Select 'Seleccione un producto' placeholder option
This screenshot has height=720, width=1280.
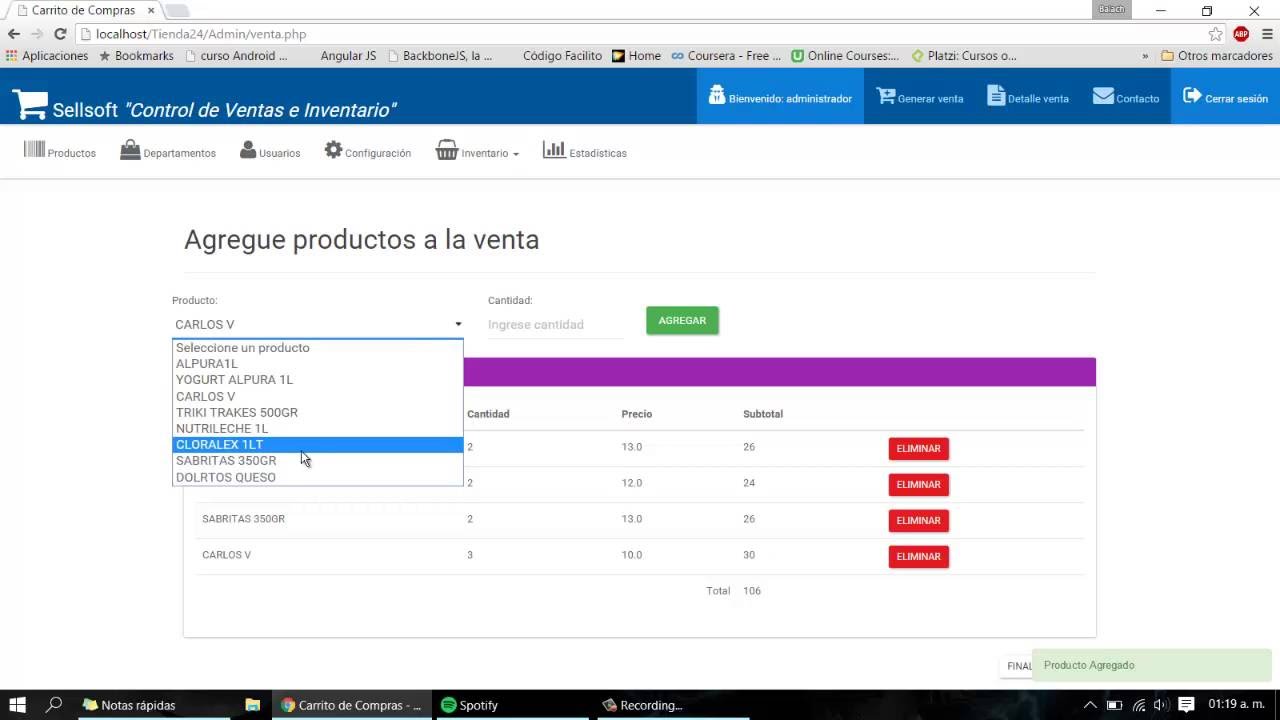click(318, 348)
